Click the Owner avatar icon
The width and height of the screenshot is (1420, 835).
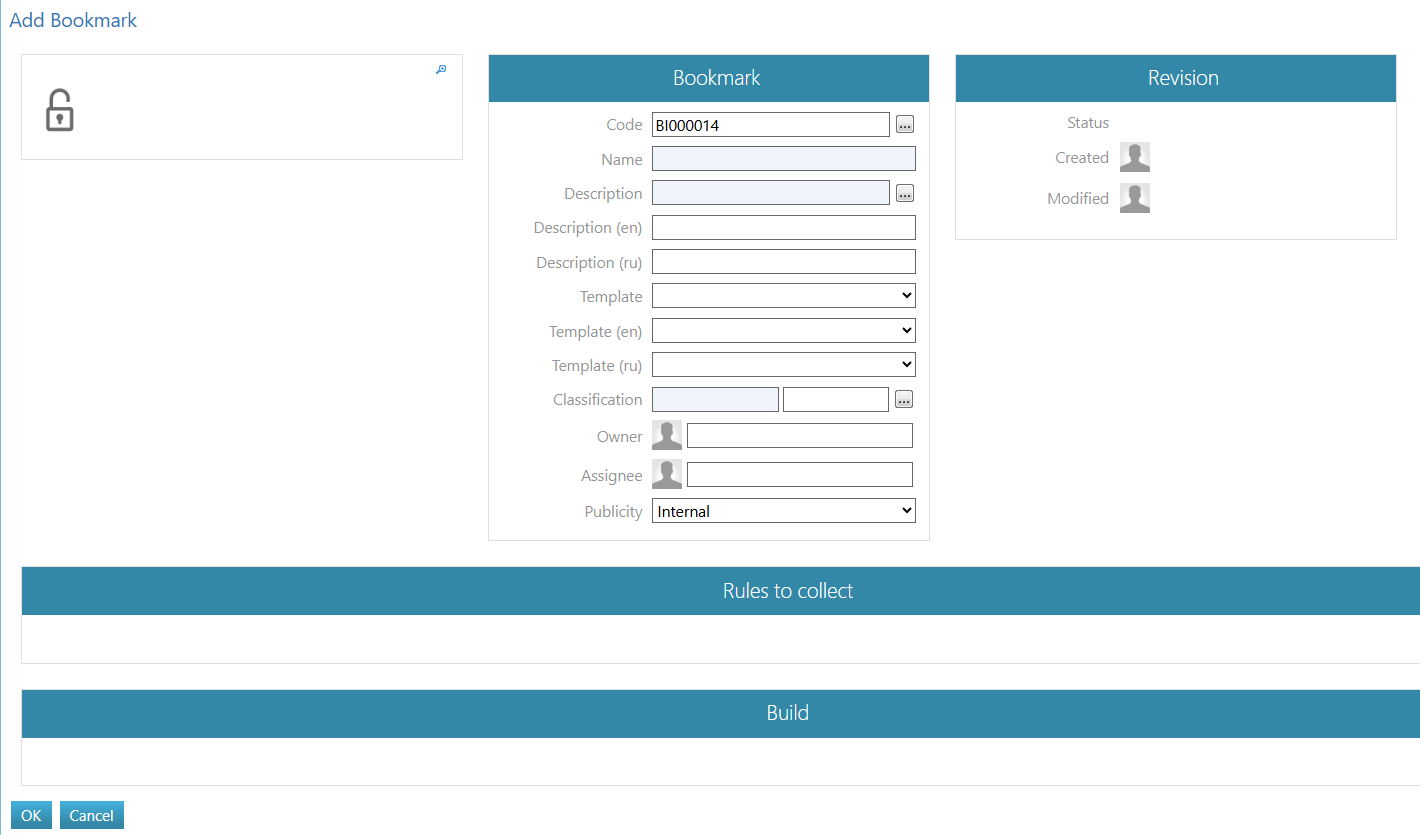coord(667,435)
